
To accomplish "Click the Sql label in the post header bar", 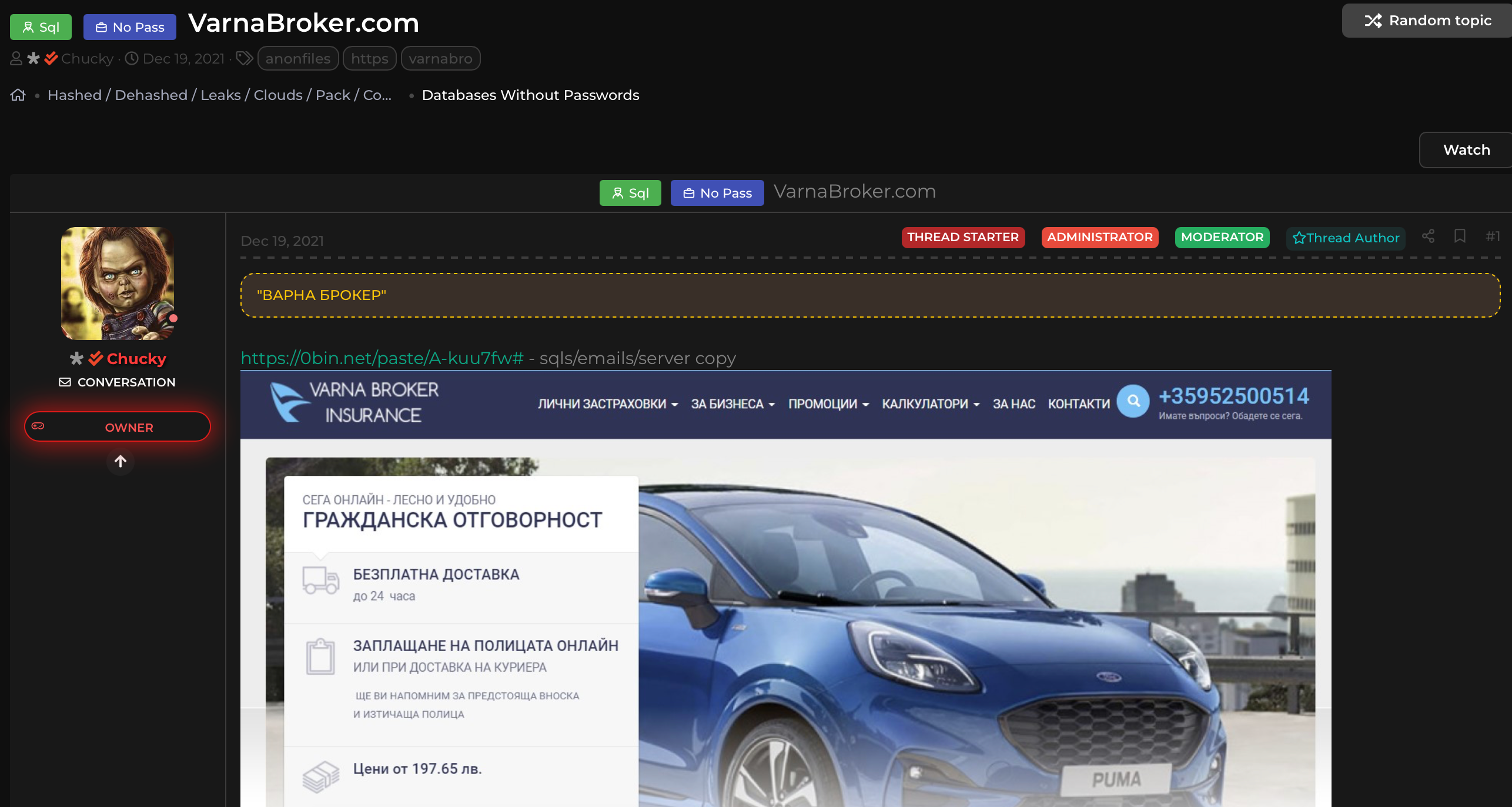I will click(630, 193).
